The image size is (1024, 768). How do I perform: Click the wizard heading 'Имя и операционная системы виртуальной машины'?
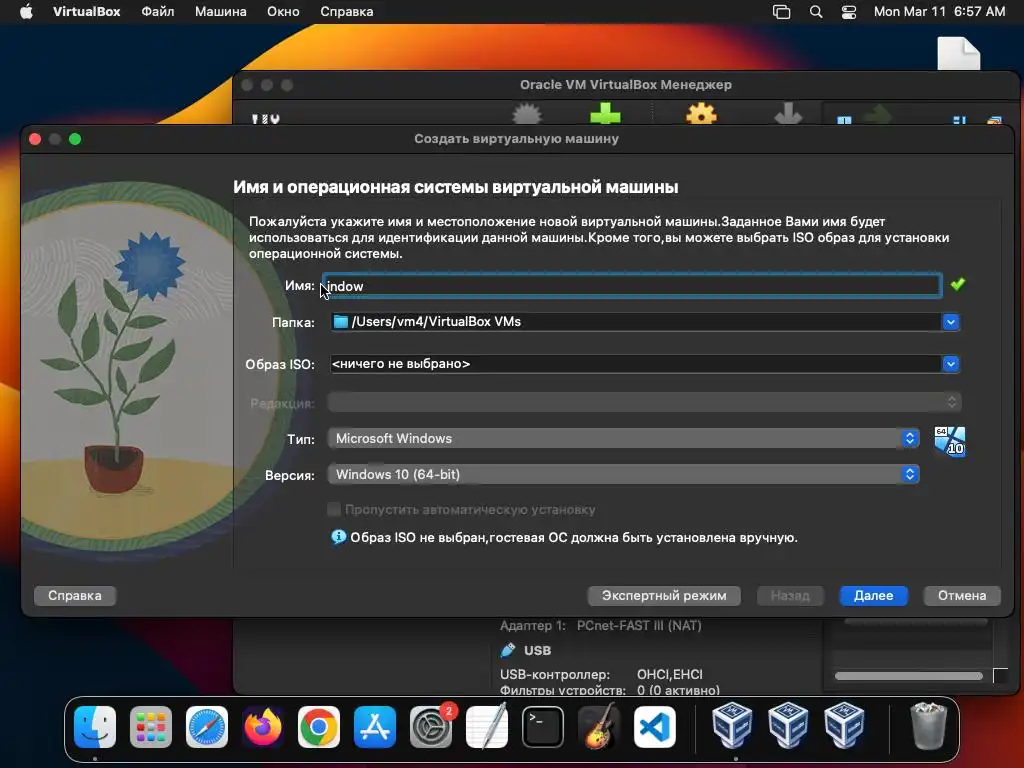point(456,187)
